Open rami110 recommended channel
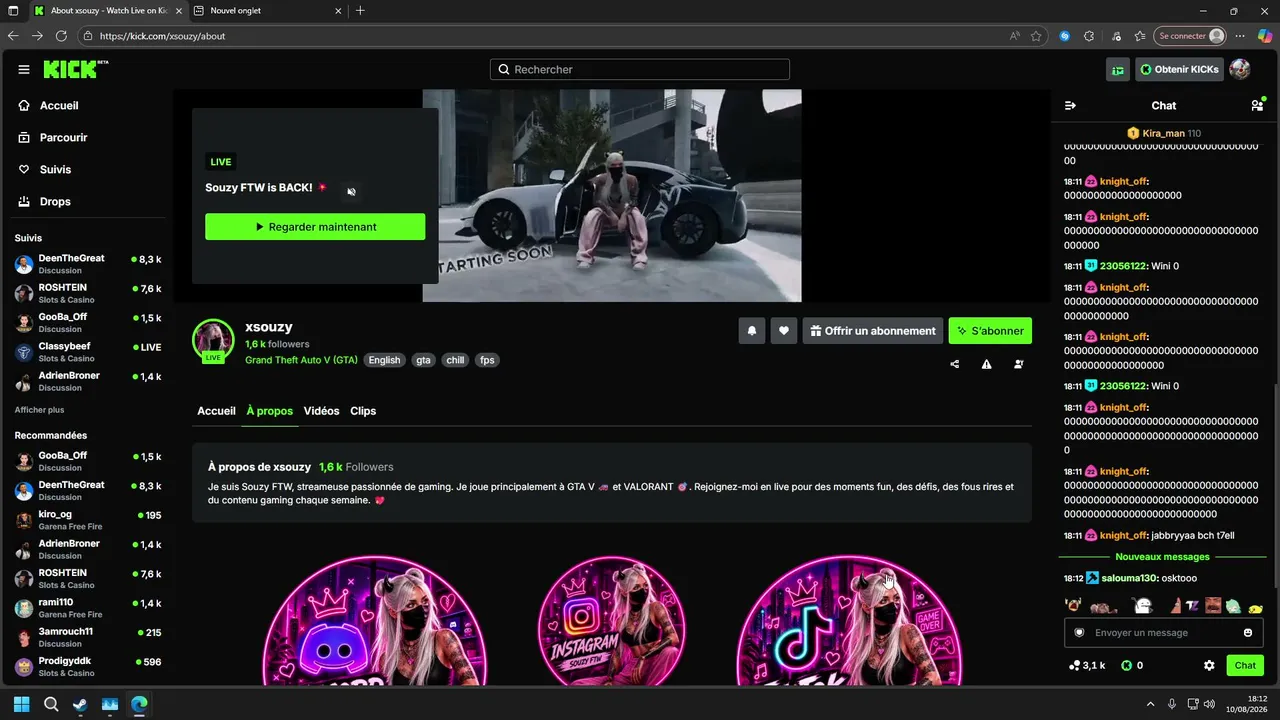1280x720 pixels. point(88,608)
